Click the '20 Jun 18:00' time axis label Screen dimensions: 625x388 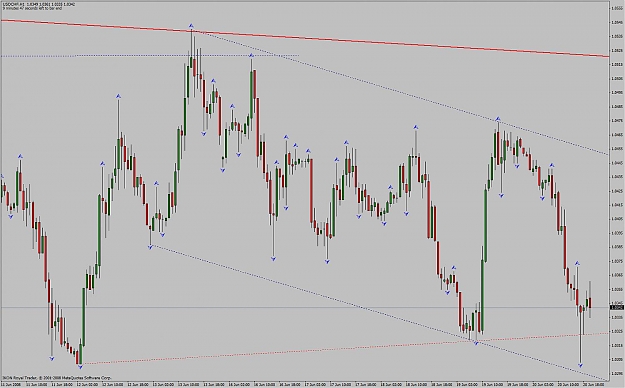(593, 385)
